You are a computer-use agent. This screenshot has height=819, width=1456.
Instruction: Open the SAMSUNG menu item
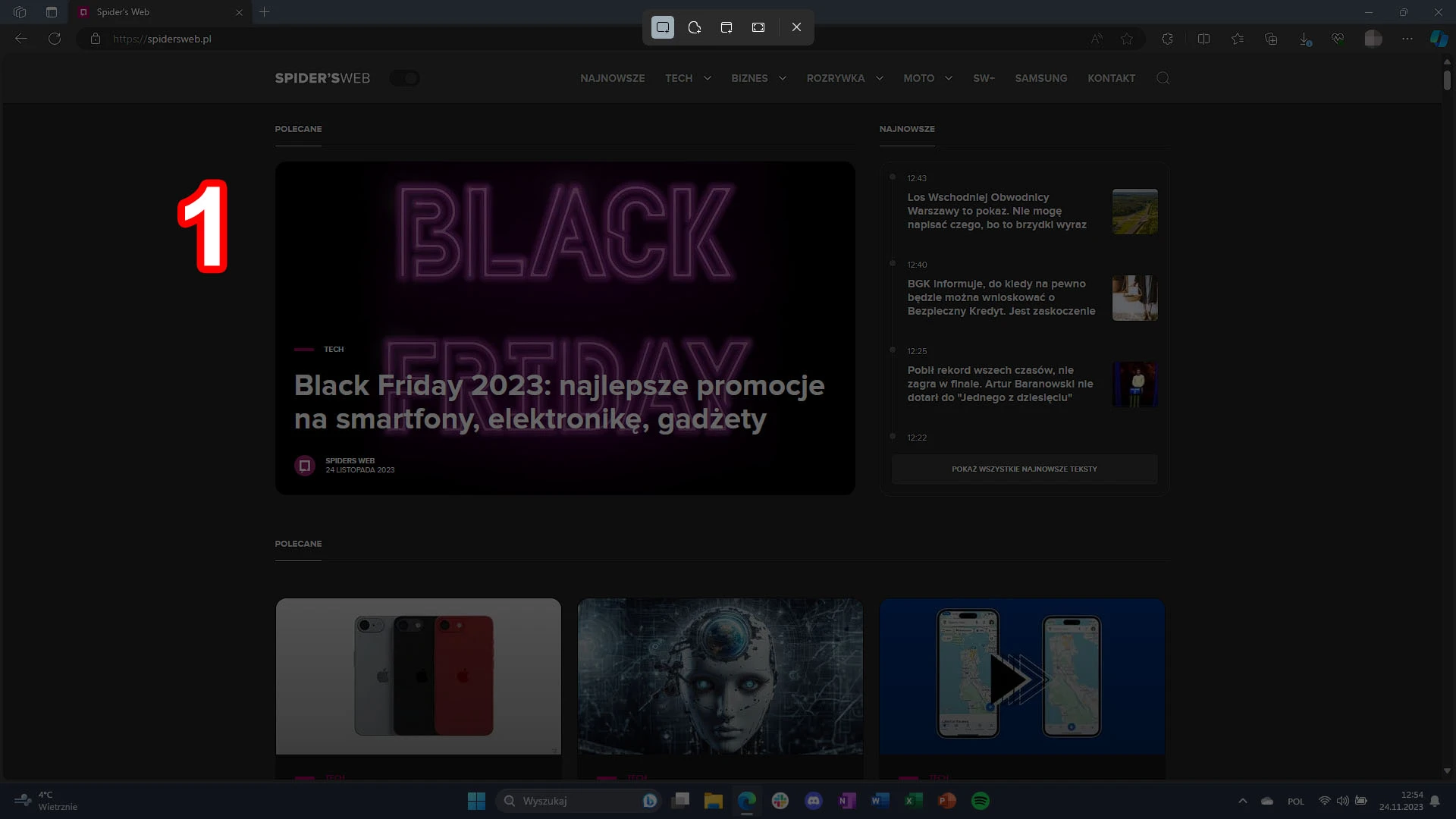coord(1041,78)
